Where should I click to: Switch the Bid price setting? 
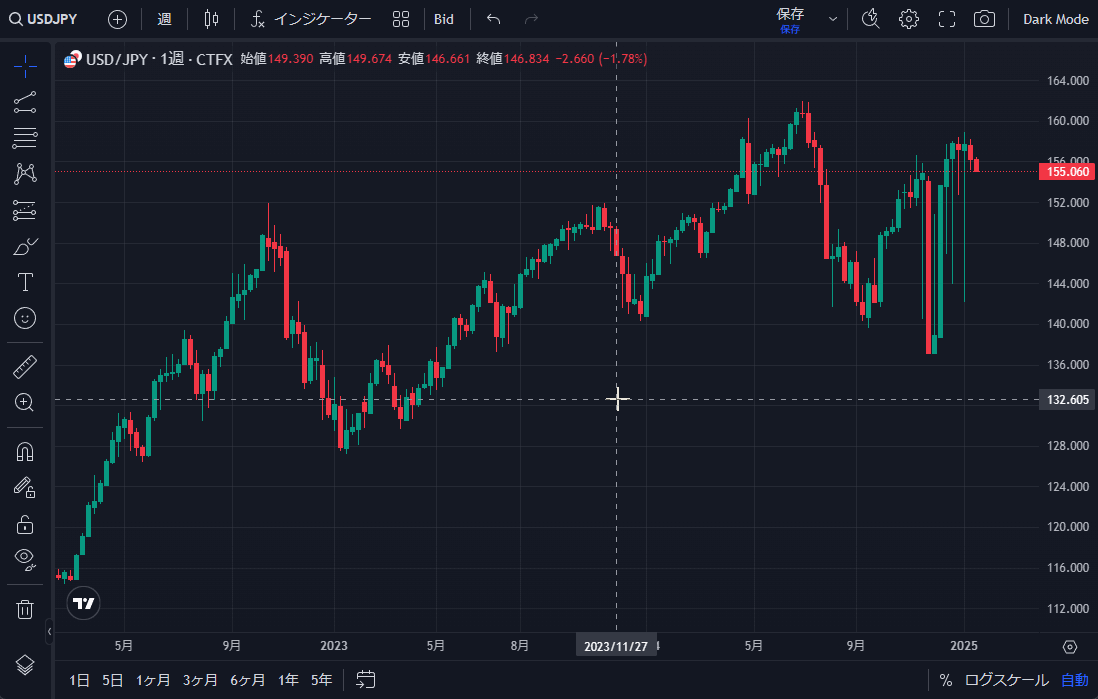coord(444,19)
